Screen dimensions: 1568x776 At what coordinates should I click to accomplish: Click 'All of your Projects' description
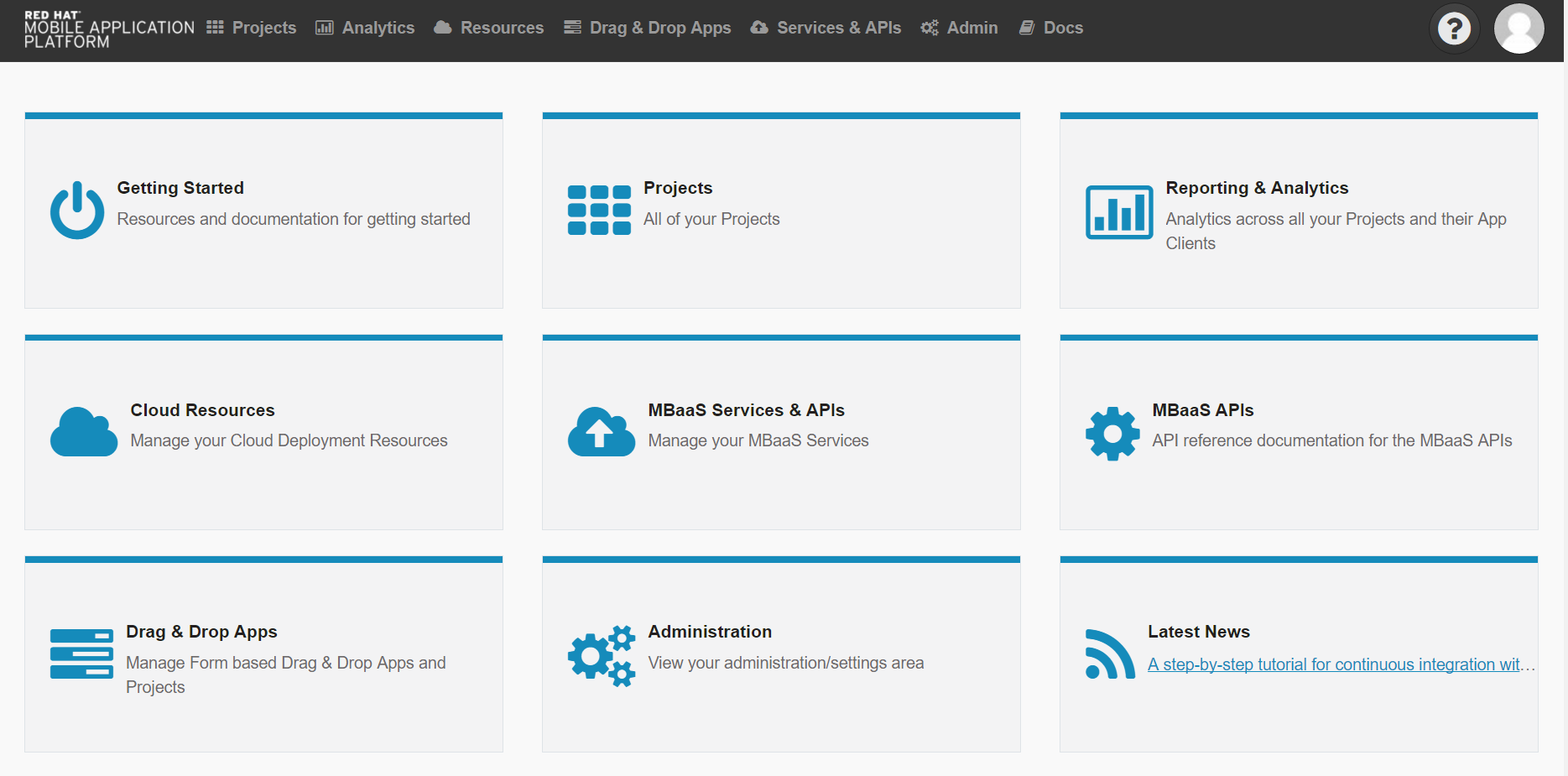tap(711, 219)
